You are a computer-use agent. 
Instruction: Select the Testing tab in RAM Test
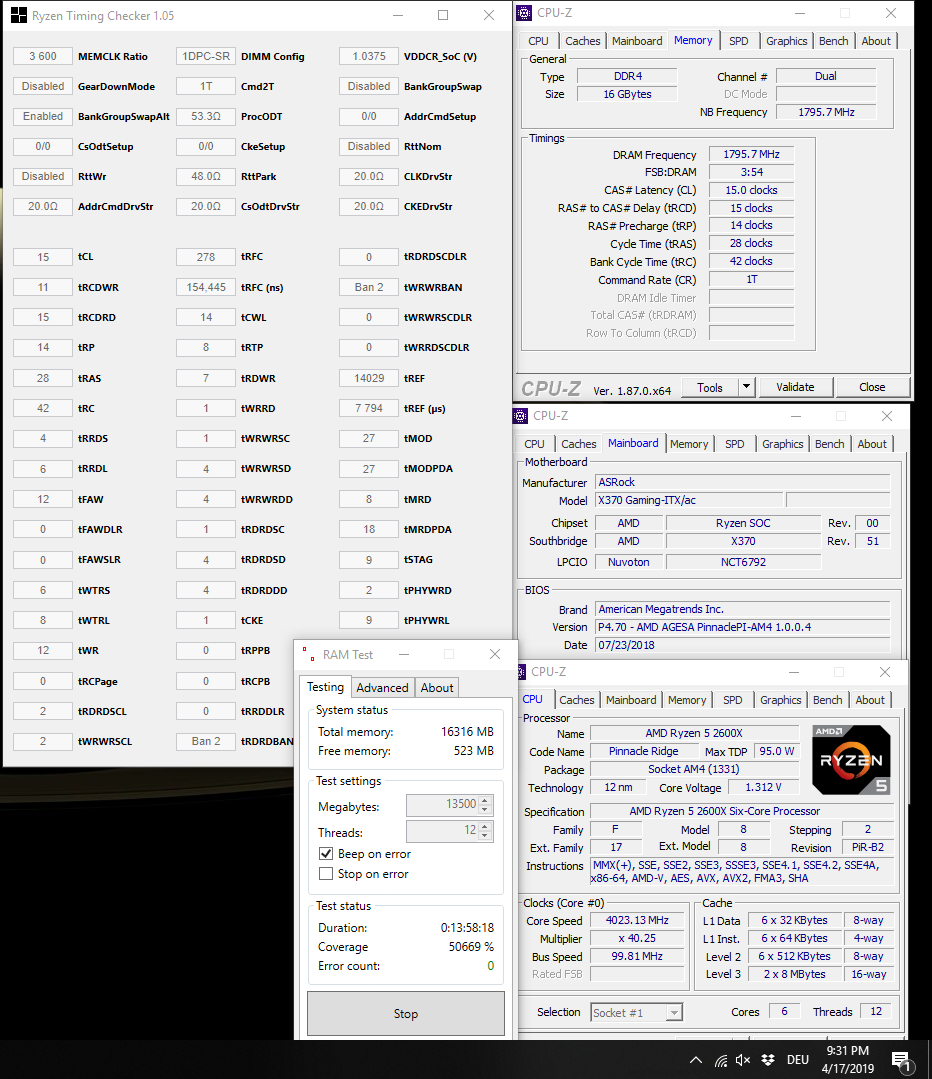[x=325, y=687]
